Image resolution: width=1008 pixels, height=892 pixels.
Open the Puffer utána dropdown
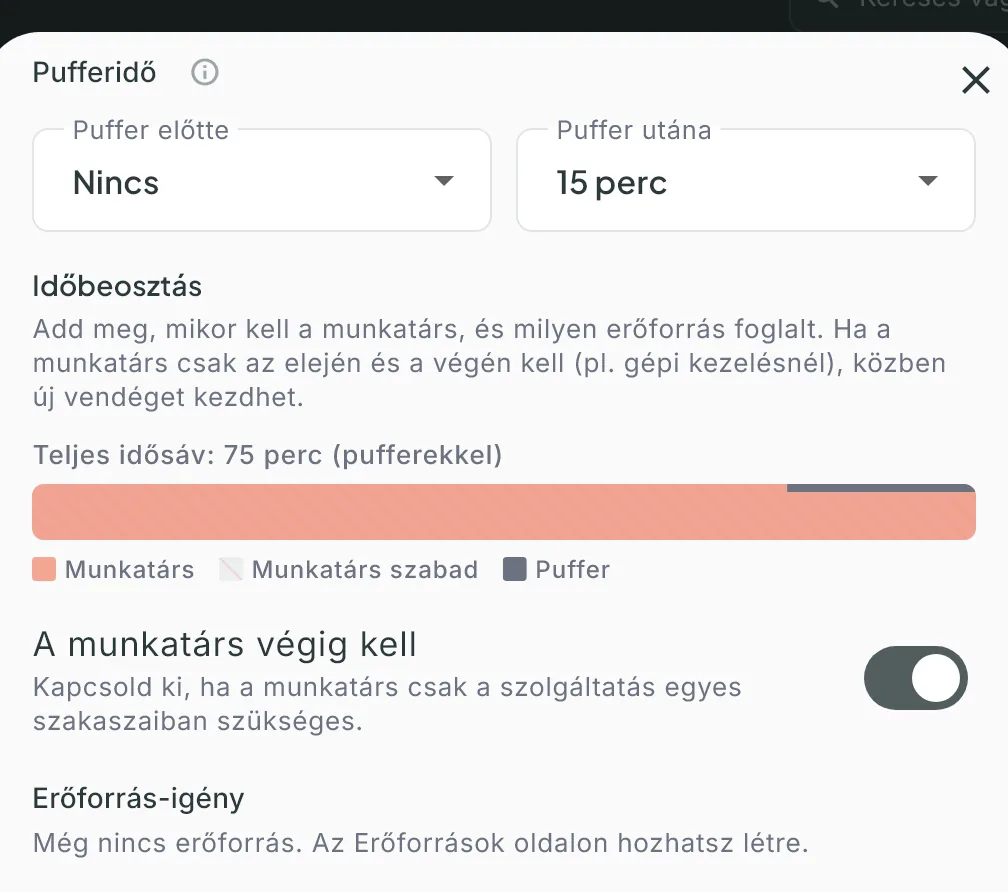[x=746, y=180]
